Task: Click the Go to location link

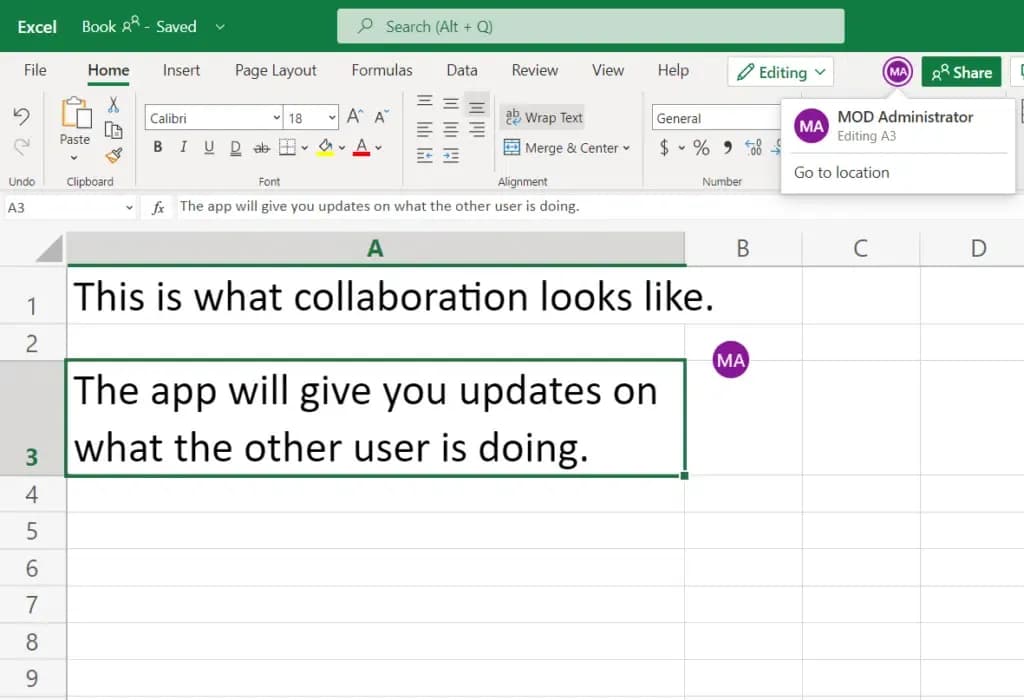Action: pos(841,172)
